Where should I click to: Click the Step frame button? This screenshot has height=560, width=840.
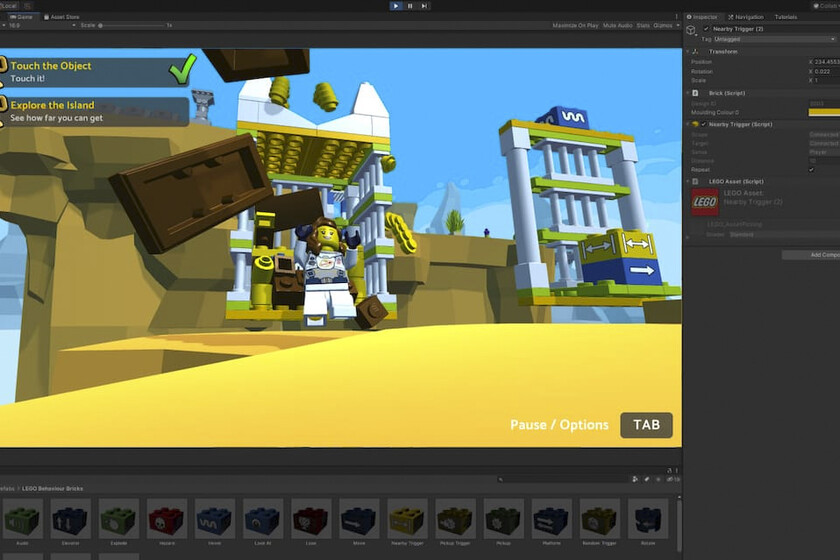[x=424, y=6]
